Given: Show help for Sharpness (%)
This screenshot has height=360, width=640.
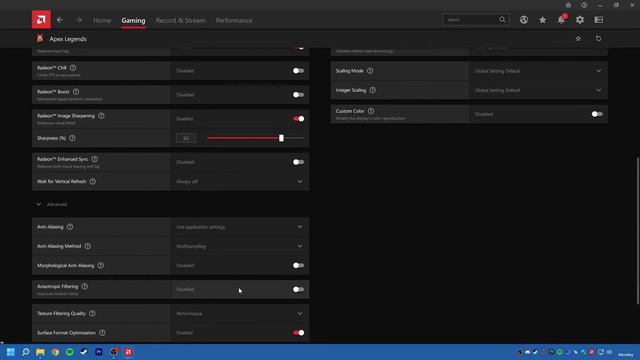Looking at the screenshot, I should pyautogui.click(x=72, y=138).
